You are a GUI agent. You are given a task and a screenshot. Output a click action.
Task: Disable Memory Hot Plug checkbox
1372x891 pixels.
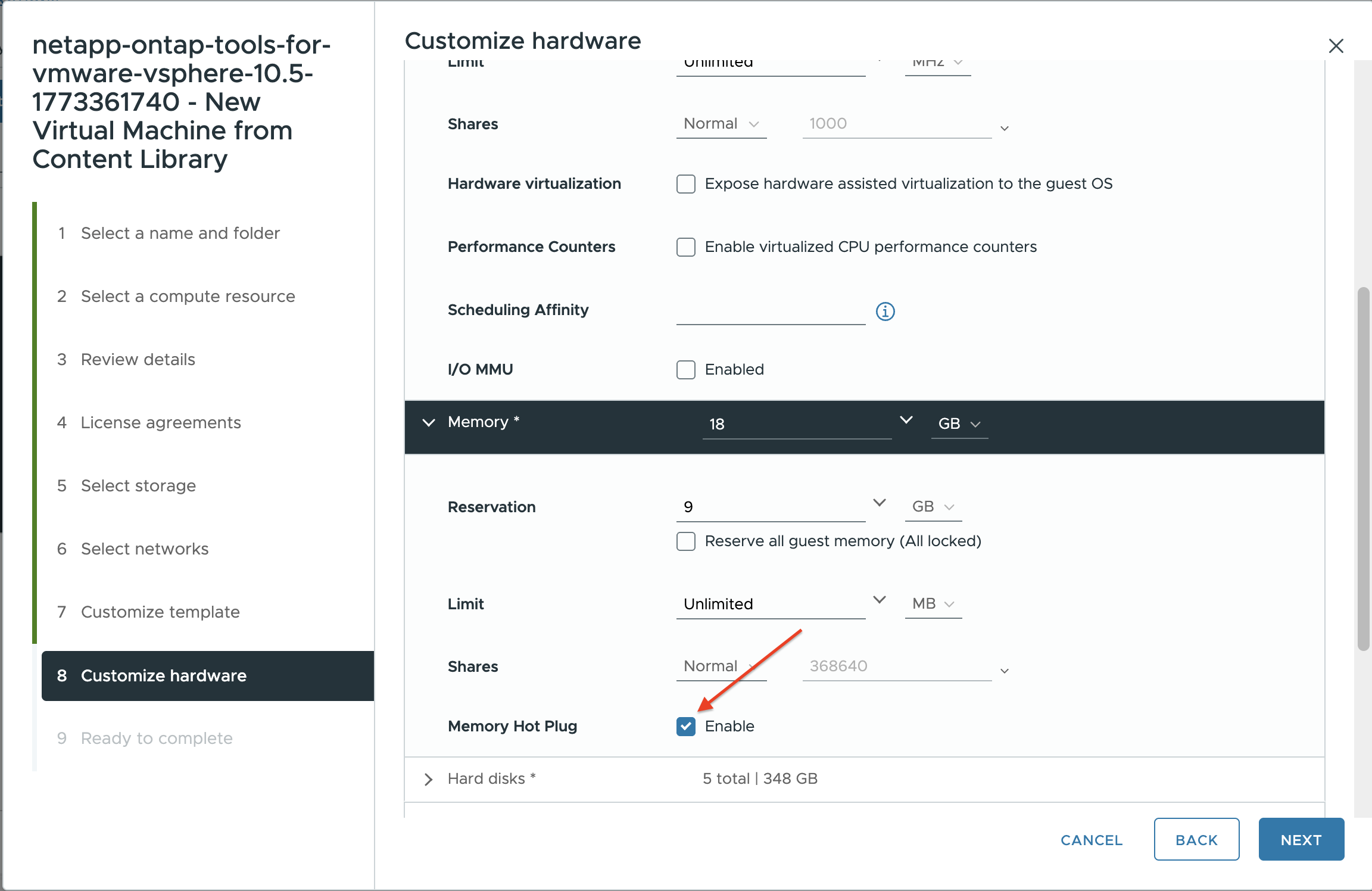point(686,726)
